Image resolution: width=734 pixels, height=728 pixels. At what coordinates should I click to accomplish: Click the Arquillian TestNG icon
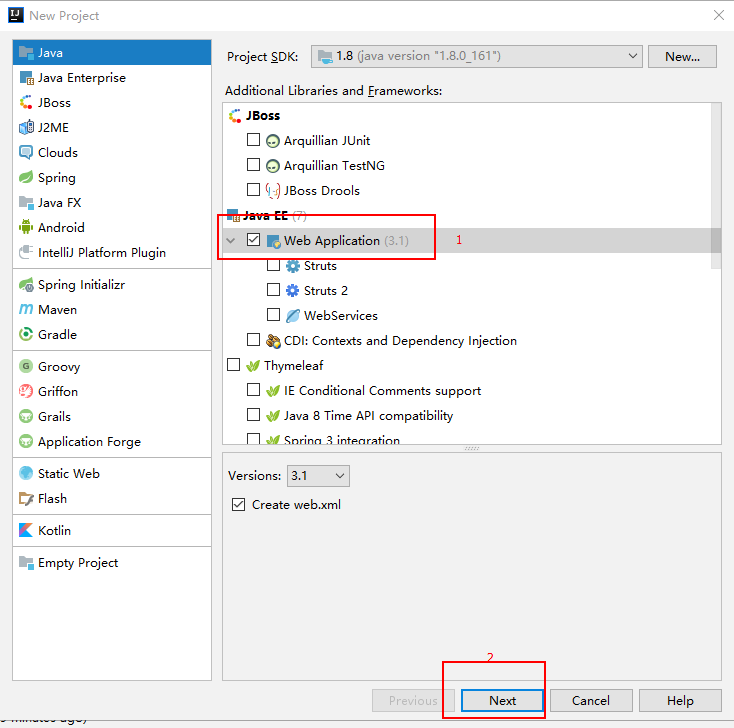(x=273, y=166)
